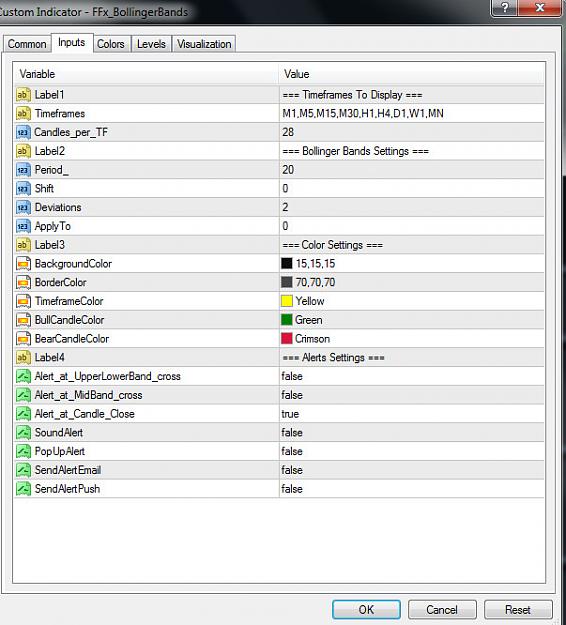566x625 pixels.
Task: Click the string icon beside Label1
Action: [23, 95]
